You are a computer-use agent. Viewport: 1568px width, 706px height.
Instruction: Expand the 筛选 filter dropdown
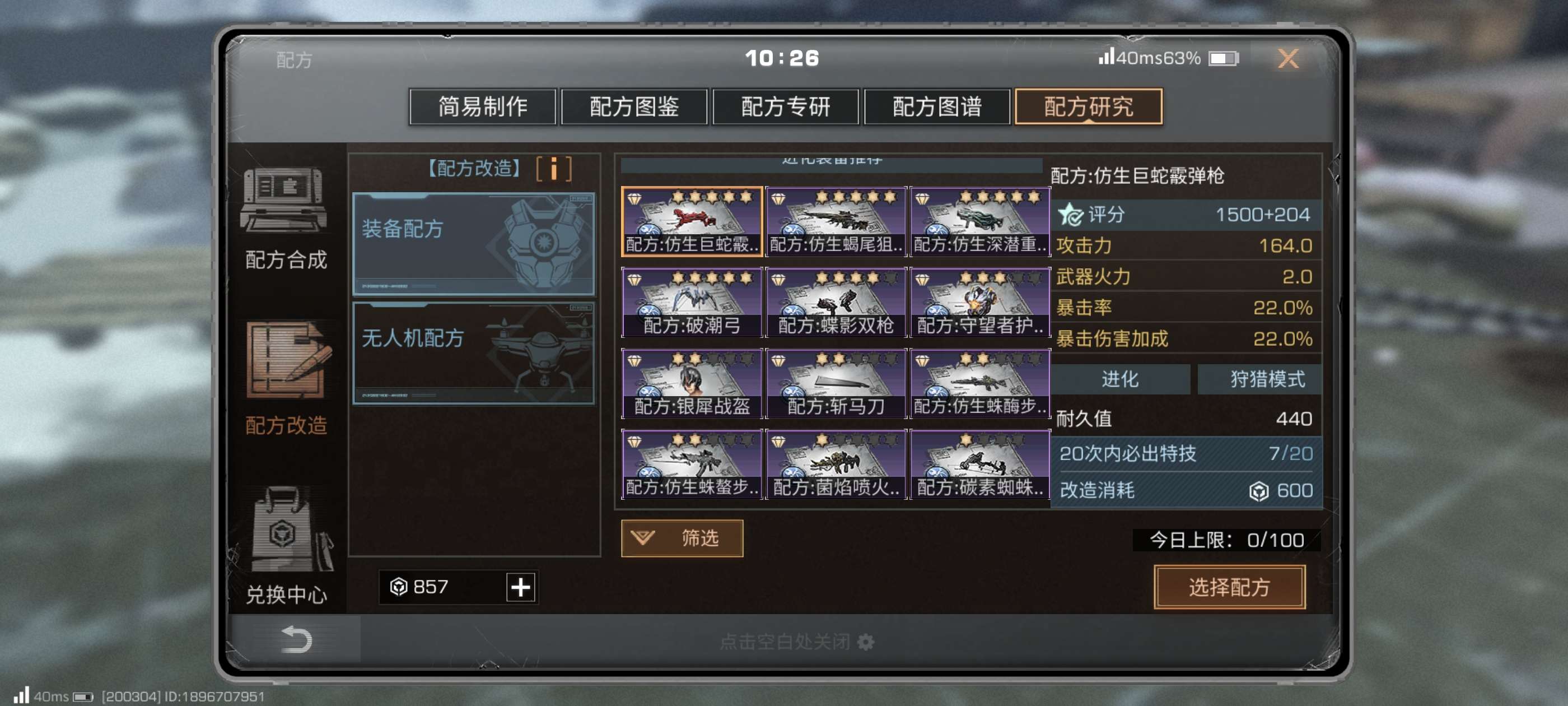tap(682, 538)
